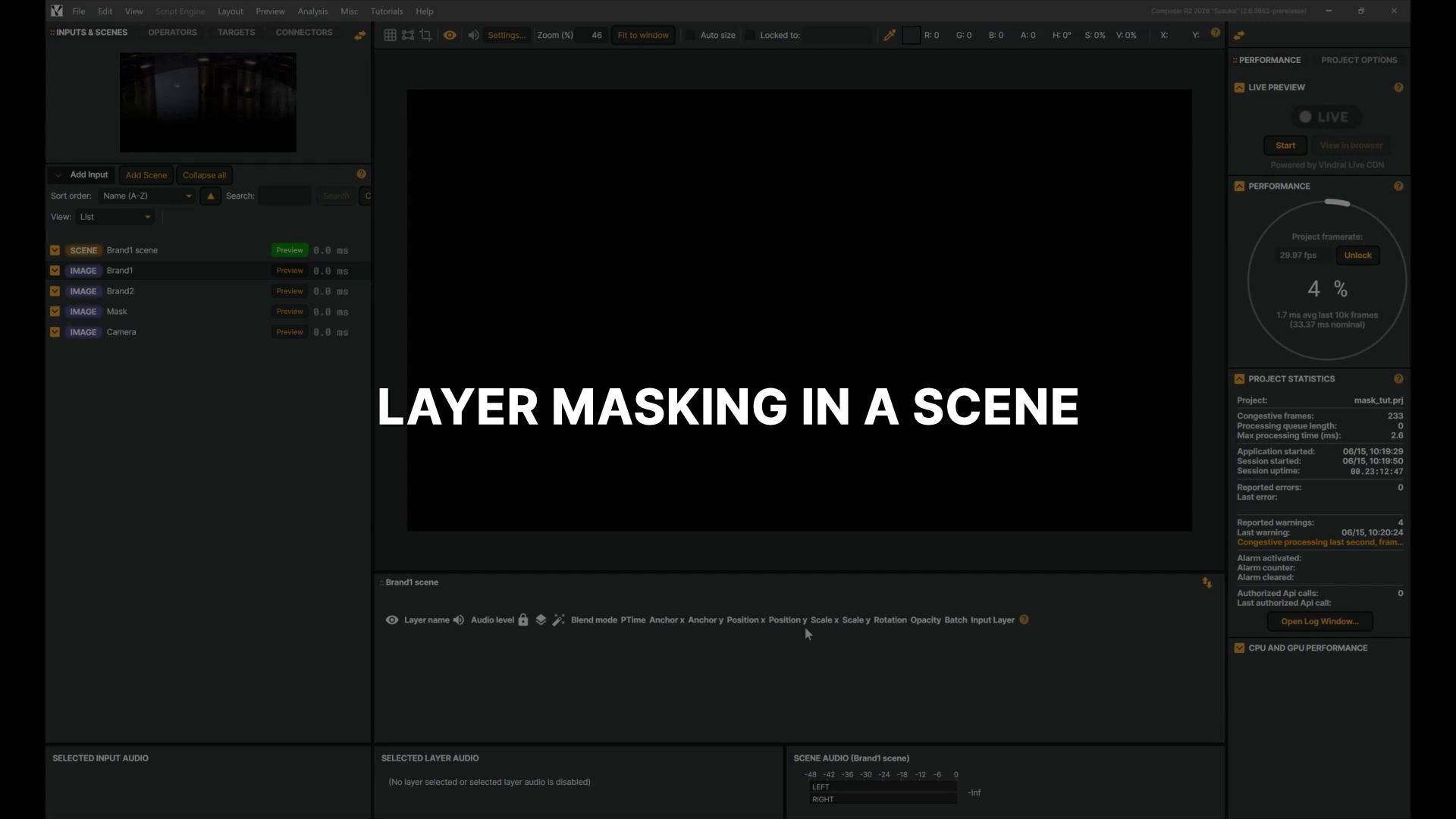Open preview Settings button
The height and width of the screenshot is (819, 1456).
click(506, 35)
